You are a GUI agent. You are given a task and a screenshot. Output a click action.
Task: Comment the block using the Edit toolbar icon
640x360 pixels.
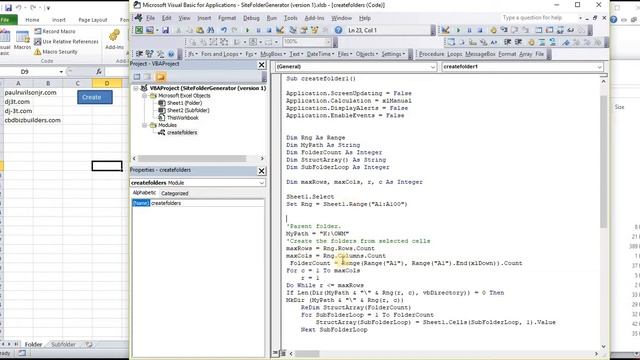coord(542,42)
